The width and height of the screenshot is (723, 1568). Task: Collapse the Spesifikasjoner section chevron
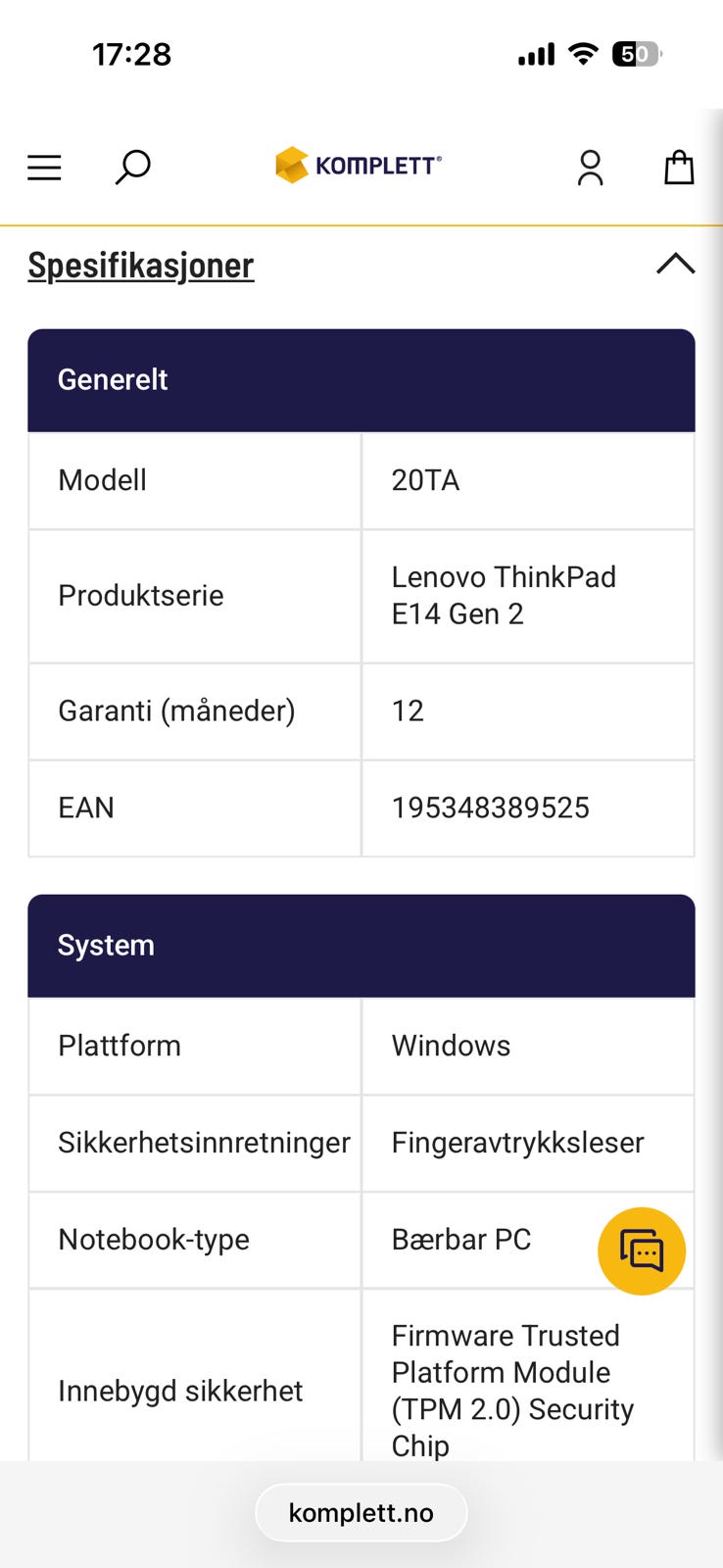[675, 265]
